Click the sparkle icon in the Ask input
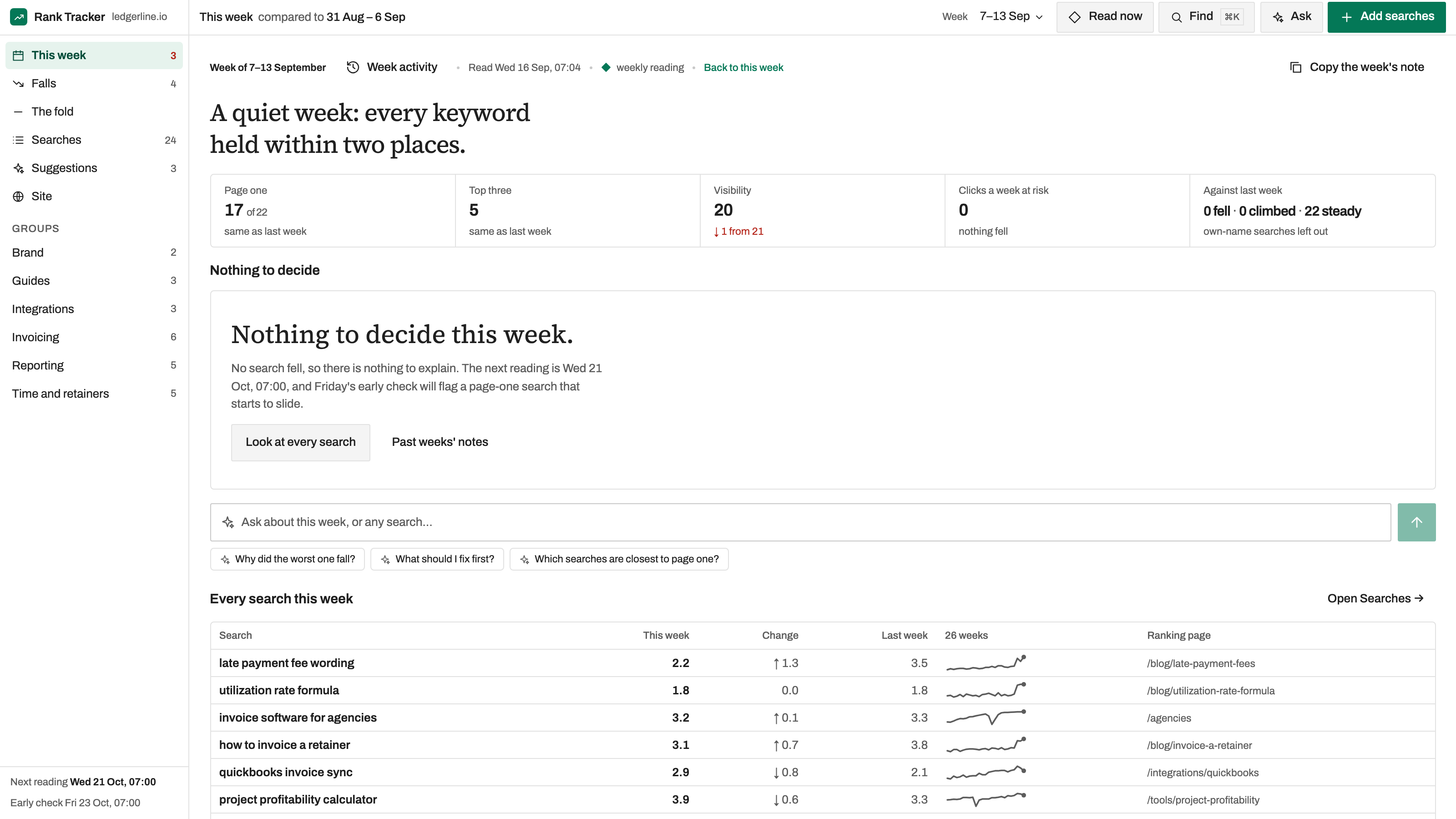The width and height of the screenshot is (1456, 819). [x=228, y=522]
